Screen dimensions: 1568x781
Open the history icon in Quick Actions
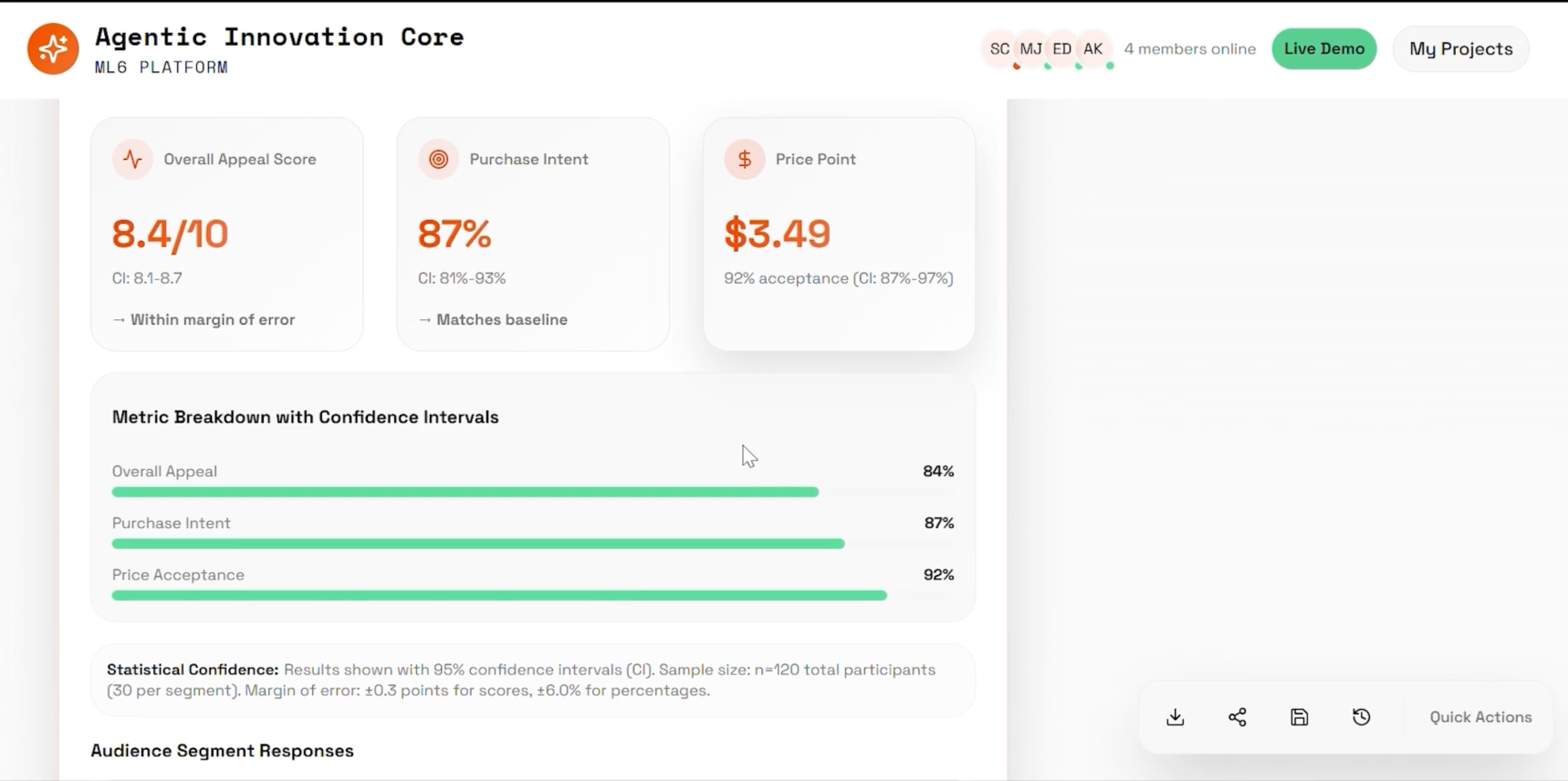[x=1362, y=717]
